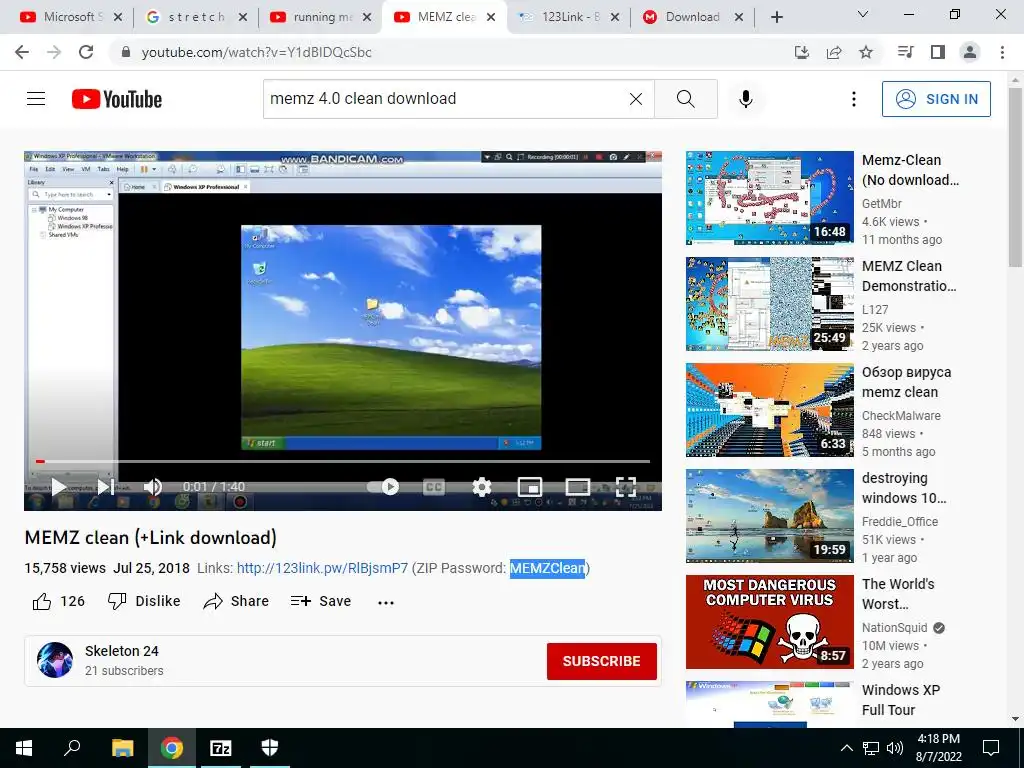Click the address bar URL
1024x768 pixels.
[257, 52]
